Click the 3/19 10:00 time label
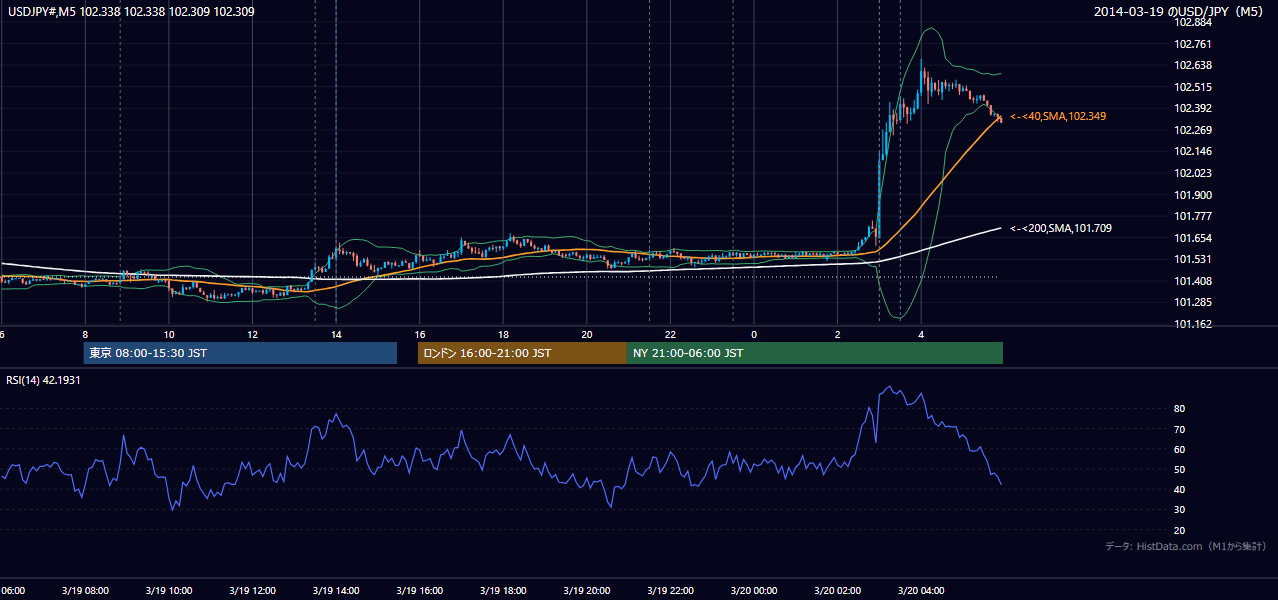The width and height of the screenshot is (1278, 600). [168, 591]
